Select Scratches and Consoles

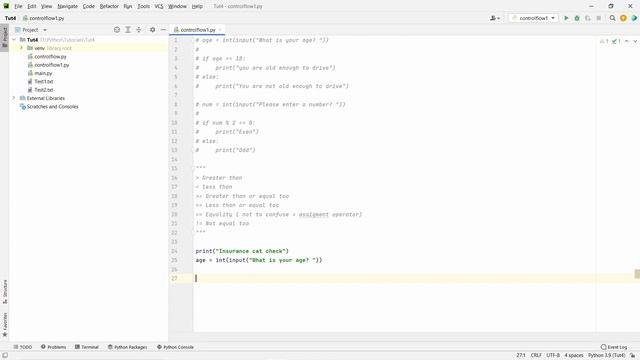pyautogui.click(x=52, y=107)
